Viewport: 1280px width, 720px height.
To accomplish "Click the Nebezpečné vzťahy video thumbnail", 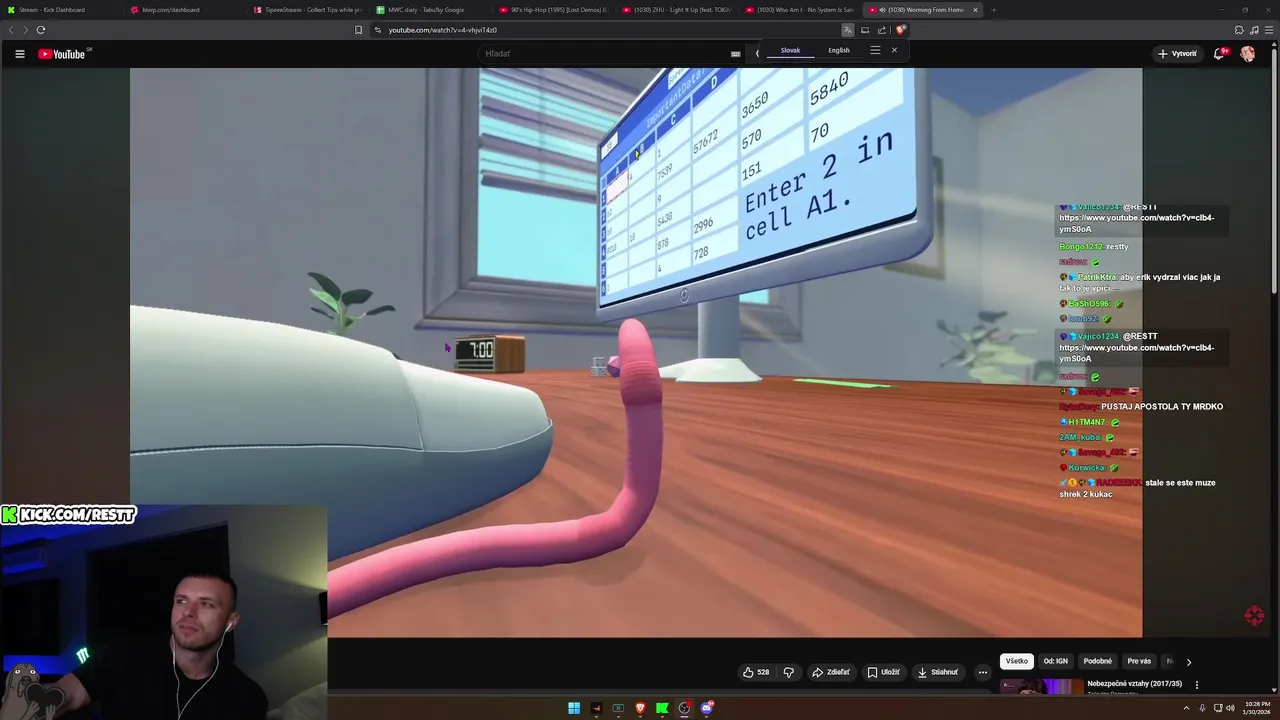I will (x=1042, y=686).
